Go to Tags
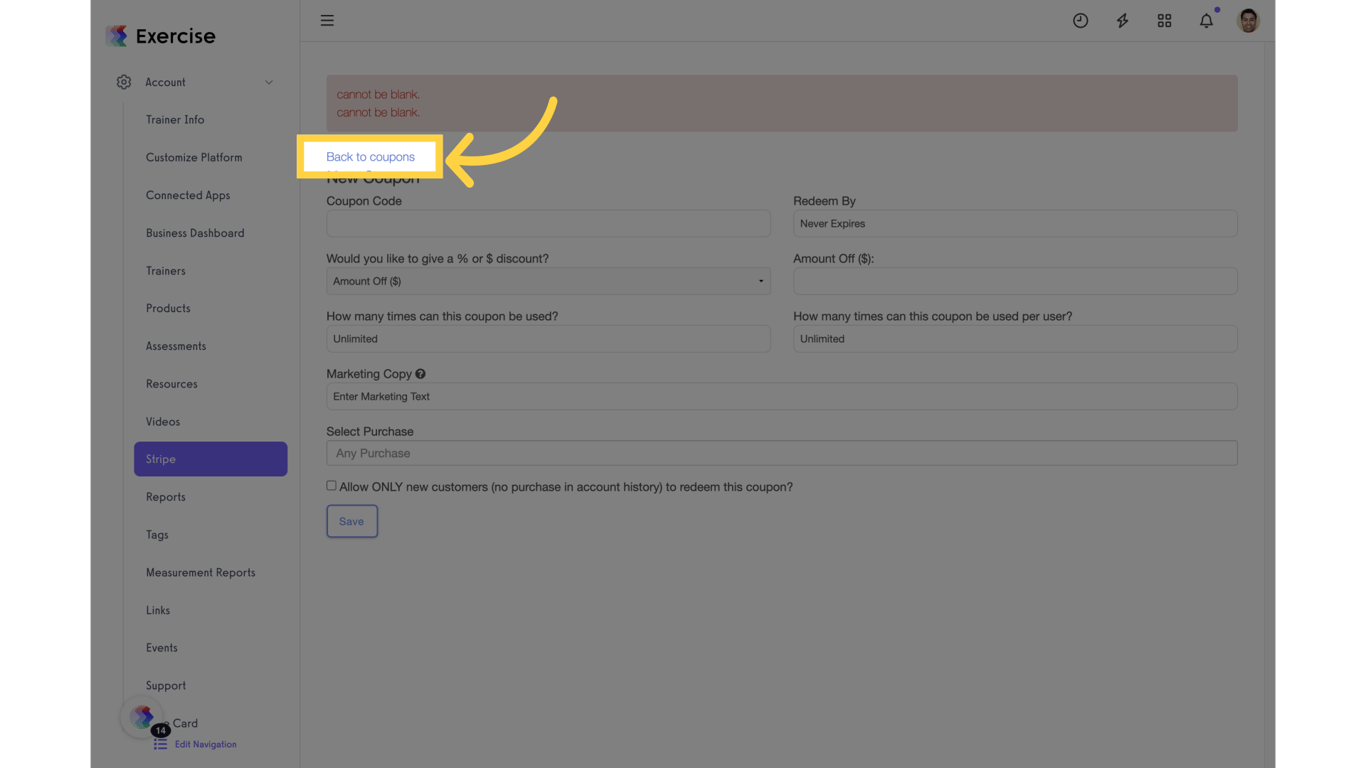 coord(157,535)
